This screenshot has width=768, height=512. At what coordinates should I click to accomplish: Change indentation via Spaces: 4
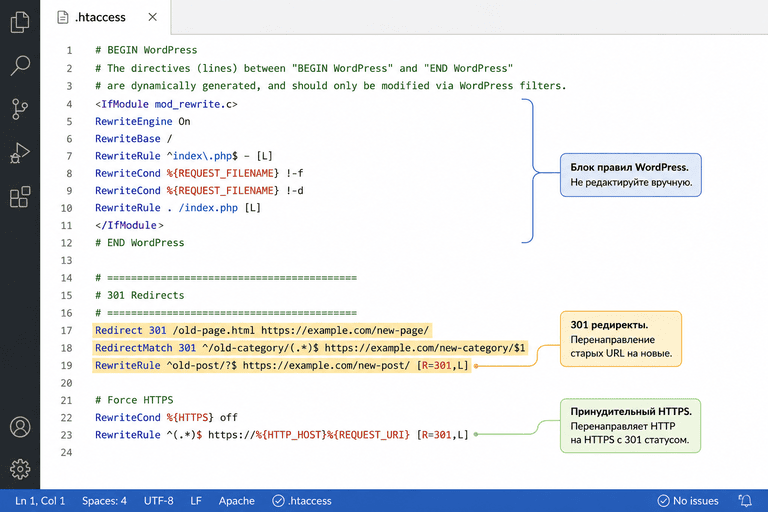[104, 501]
